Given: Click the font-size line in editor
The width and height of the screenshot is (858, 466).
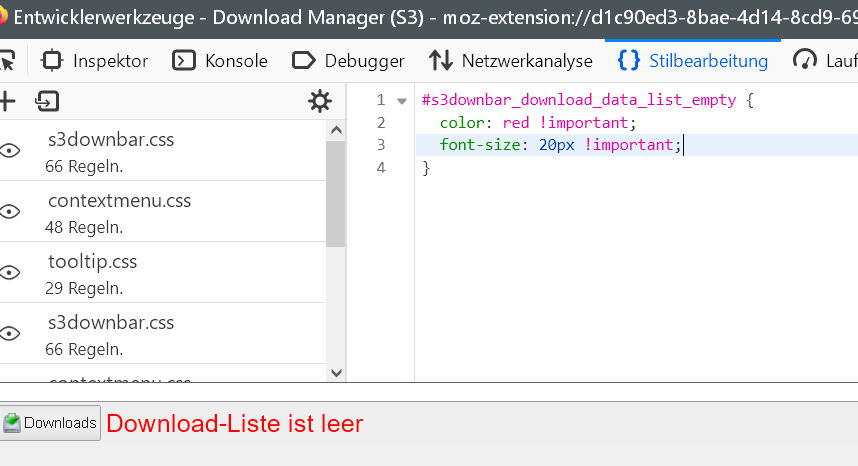Looking at the screenshot, I should point(560,145).
